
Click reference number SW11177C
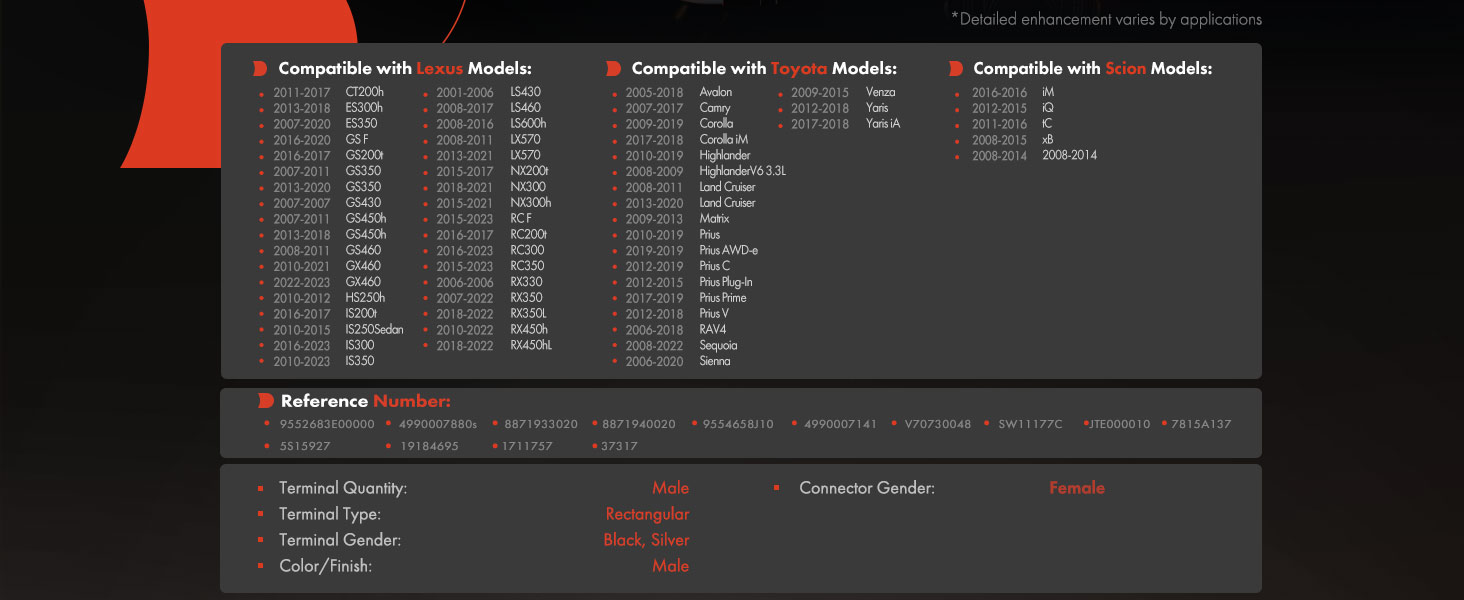(1031, 424)
